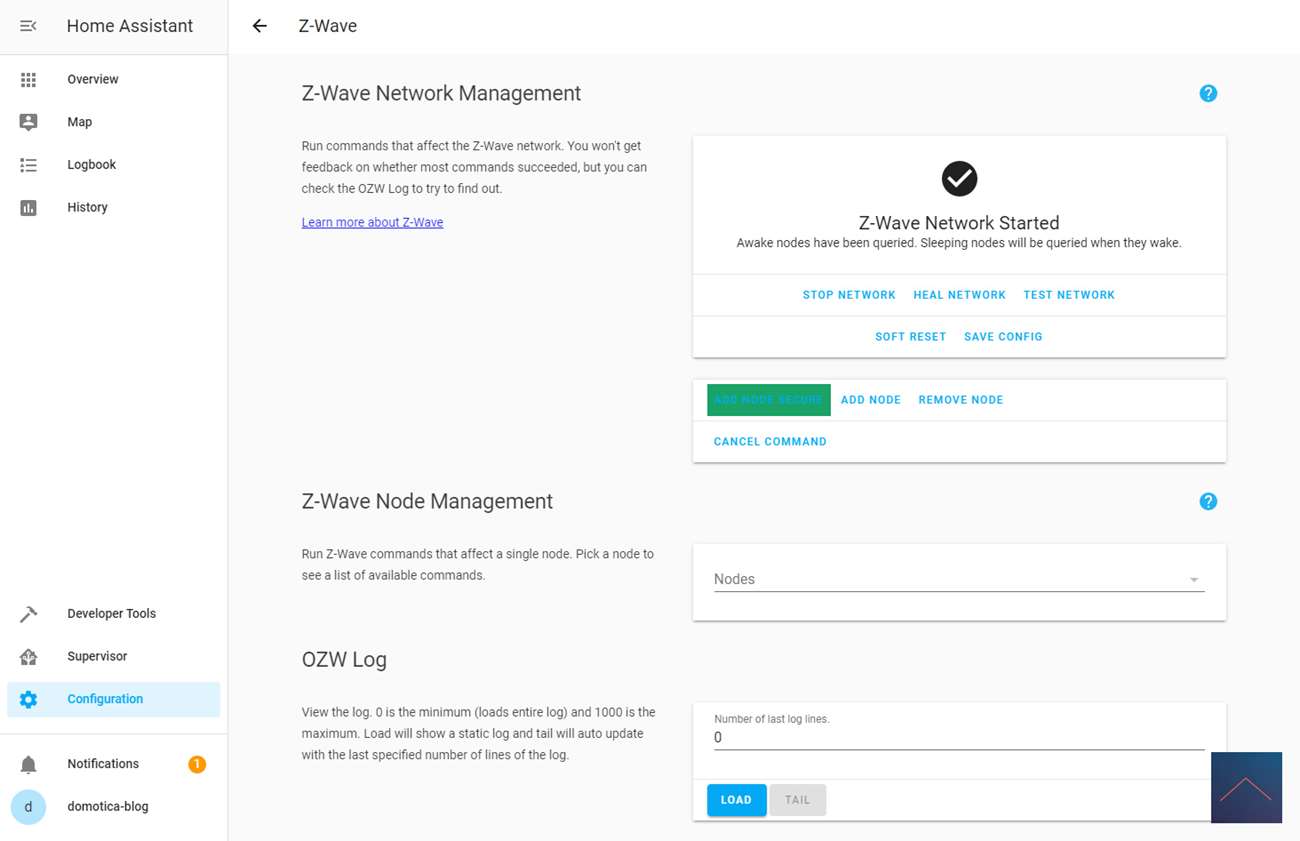Click the back arrow next to Z-Wave
1300x841 pixels.
click(x=260, y=26)
